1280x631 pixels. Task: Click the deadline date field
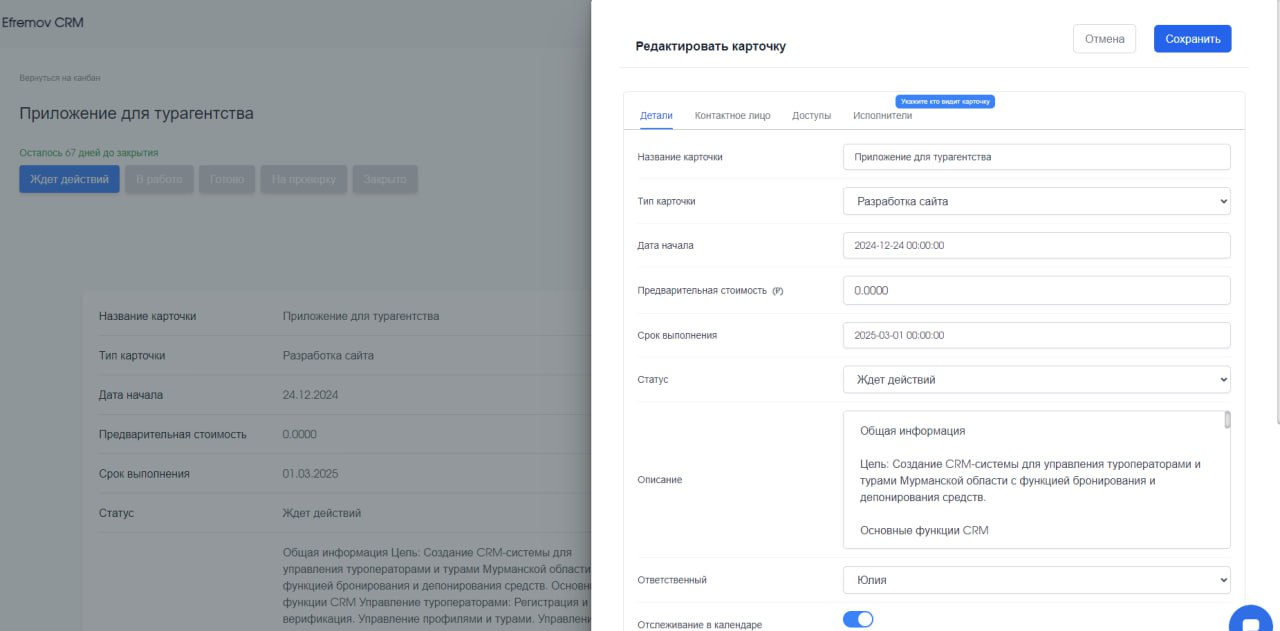point(1036,335)
